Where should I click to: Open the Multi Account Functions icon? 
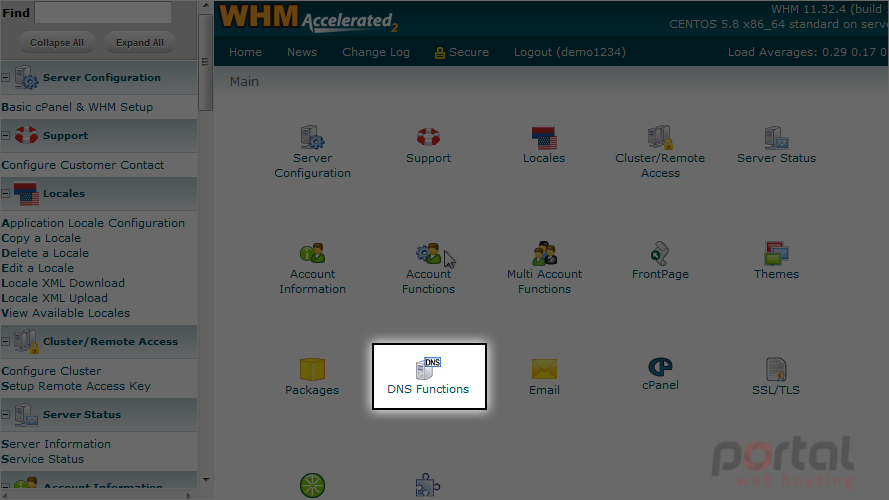pyautogui.click(x=544, y=253)
